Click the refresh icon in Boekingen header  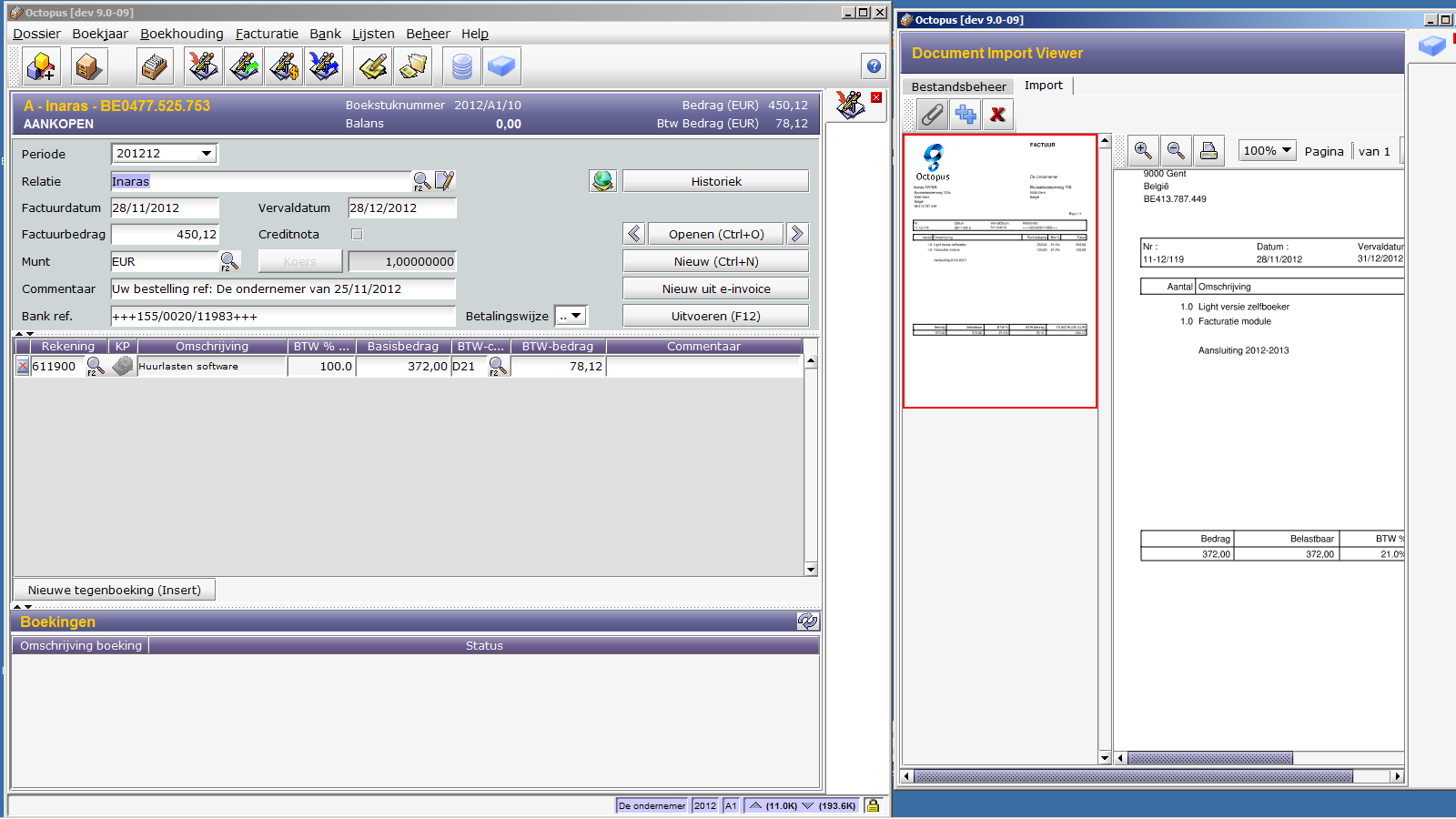pyautogui.click(x=807, y=621)
